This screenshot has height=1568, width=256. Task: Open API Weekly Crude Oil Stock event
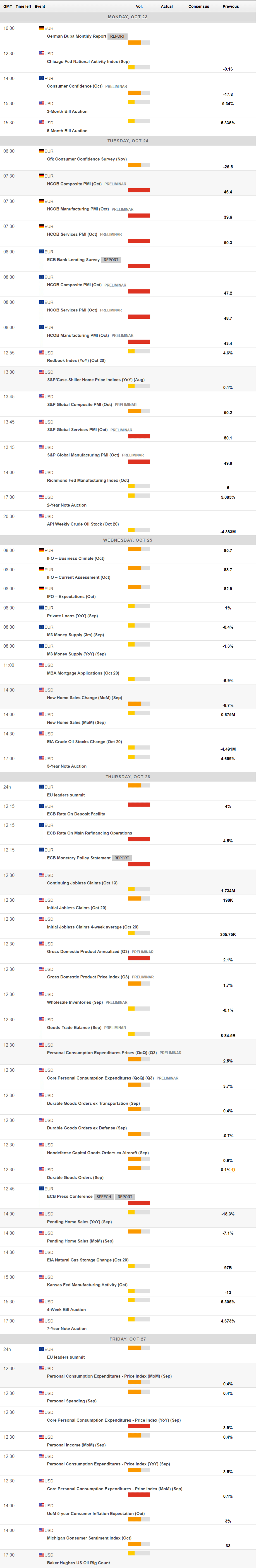pyautogui.click(x=83, y=524)
